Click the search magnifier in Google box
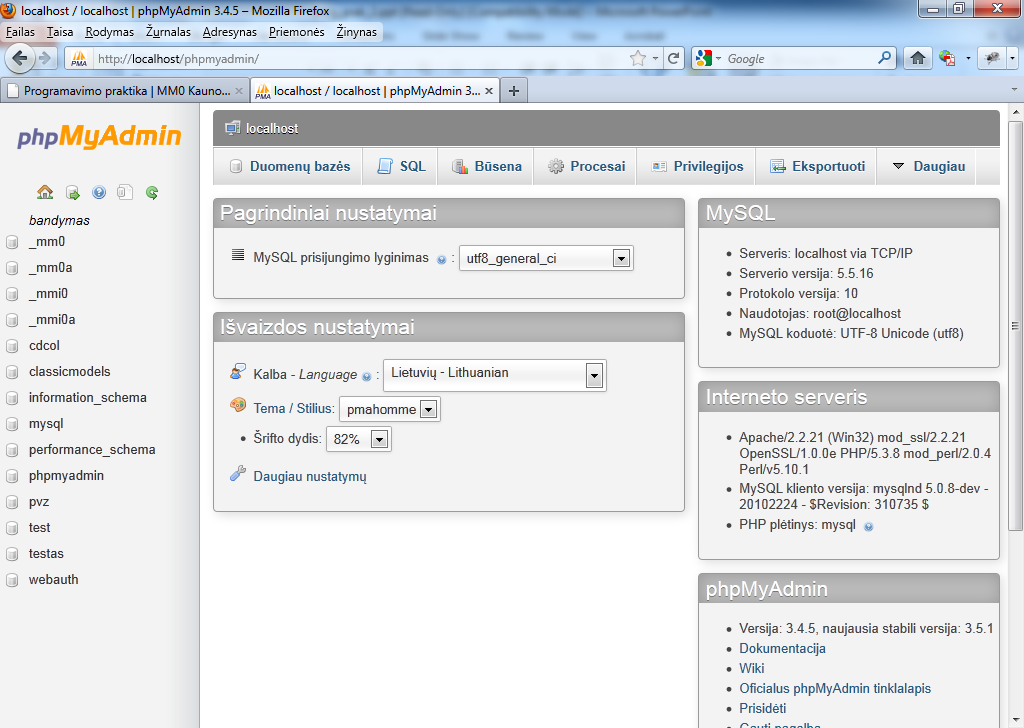This screenshot has width=1024, height=728. 884,58
